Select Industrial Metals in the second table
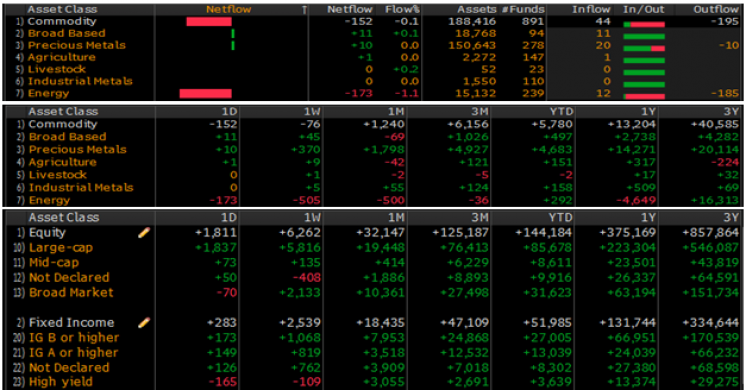This screenshot has width=745, height=390. pos(81,187)
